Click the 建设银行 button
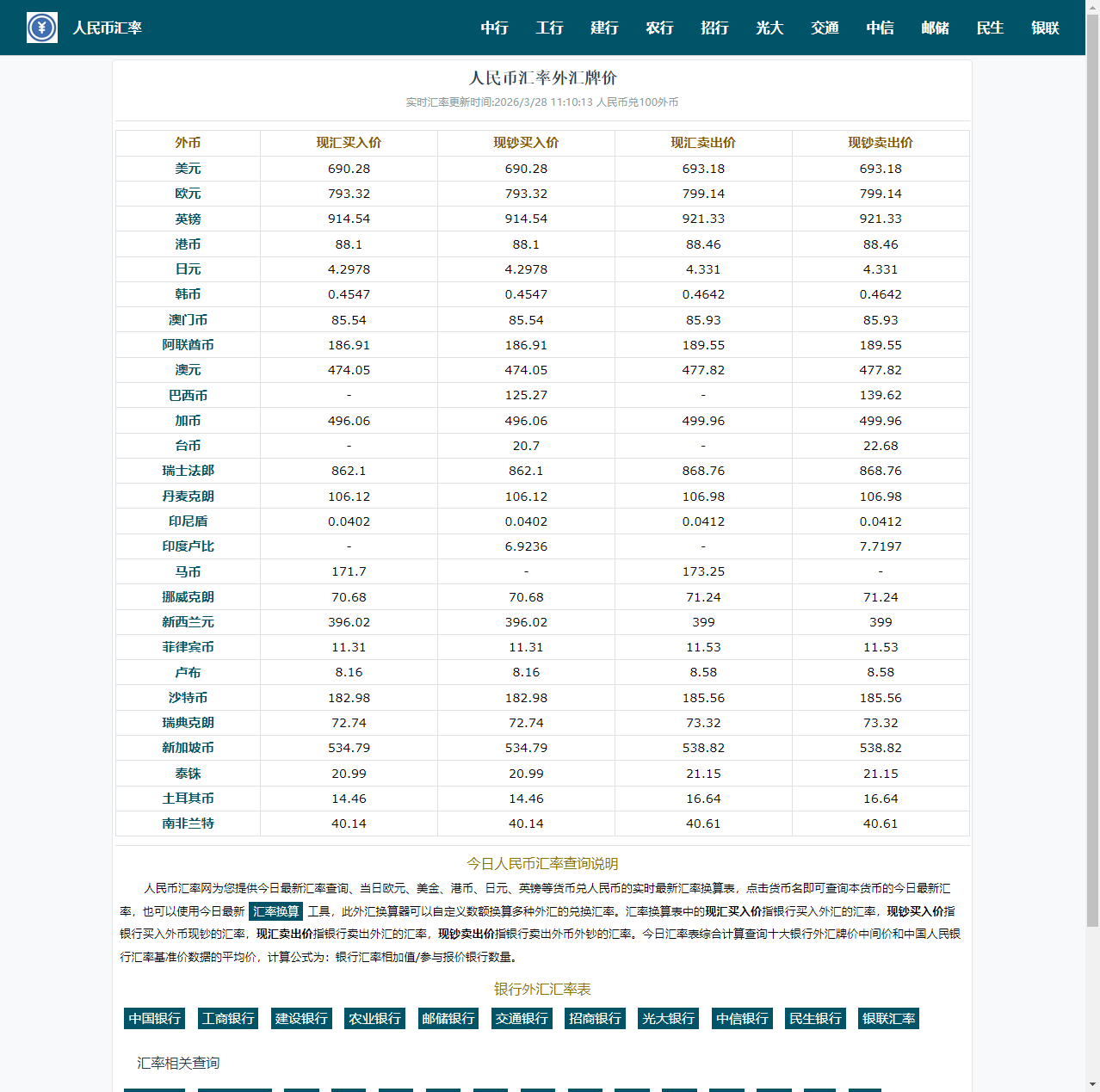Screen dimensions: 1100x1092 tap(301, 1019)
